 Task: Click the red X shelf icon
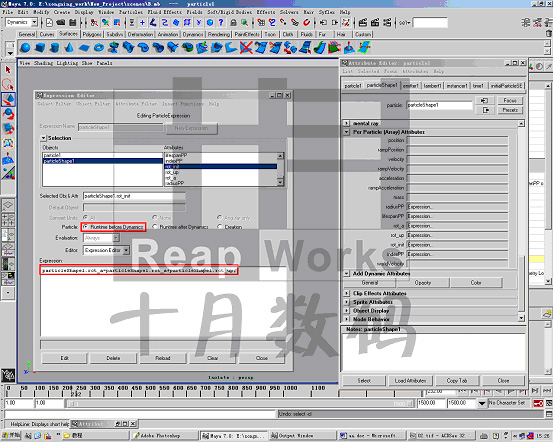coord(246,47)
